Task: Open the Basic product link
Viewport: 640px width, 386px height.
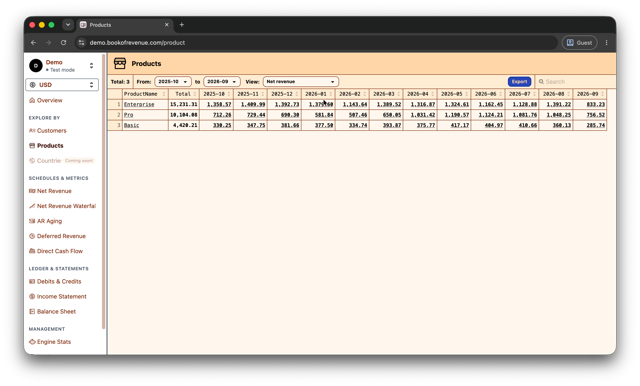Action: [131, 125]
